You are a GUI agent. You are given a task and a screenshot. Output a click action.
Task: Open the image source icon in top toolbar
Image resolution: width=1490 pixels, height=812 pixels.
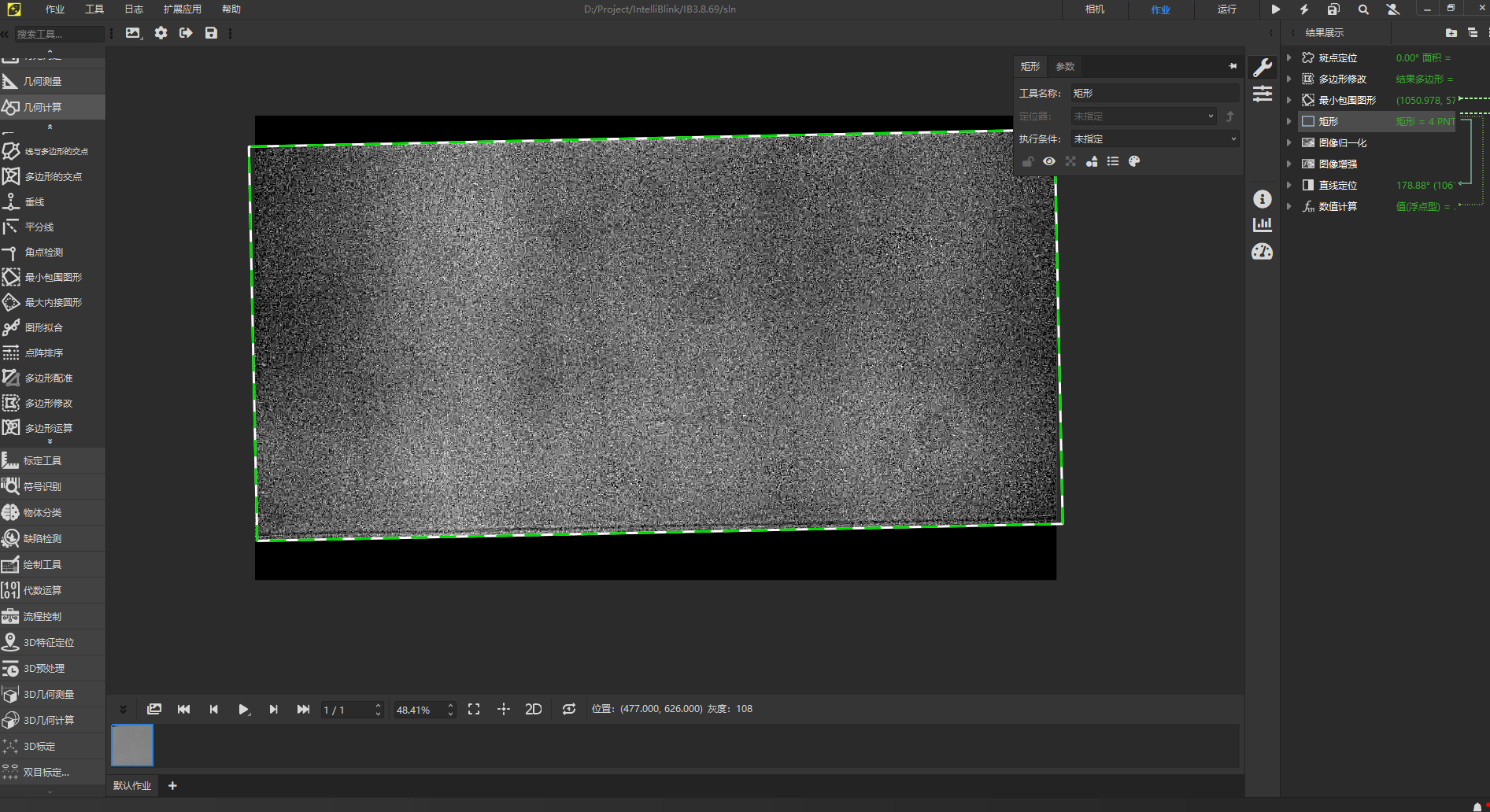coord(132,33)
